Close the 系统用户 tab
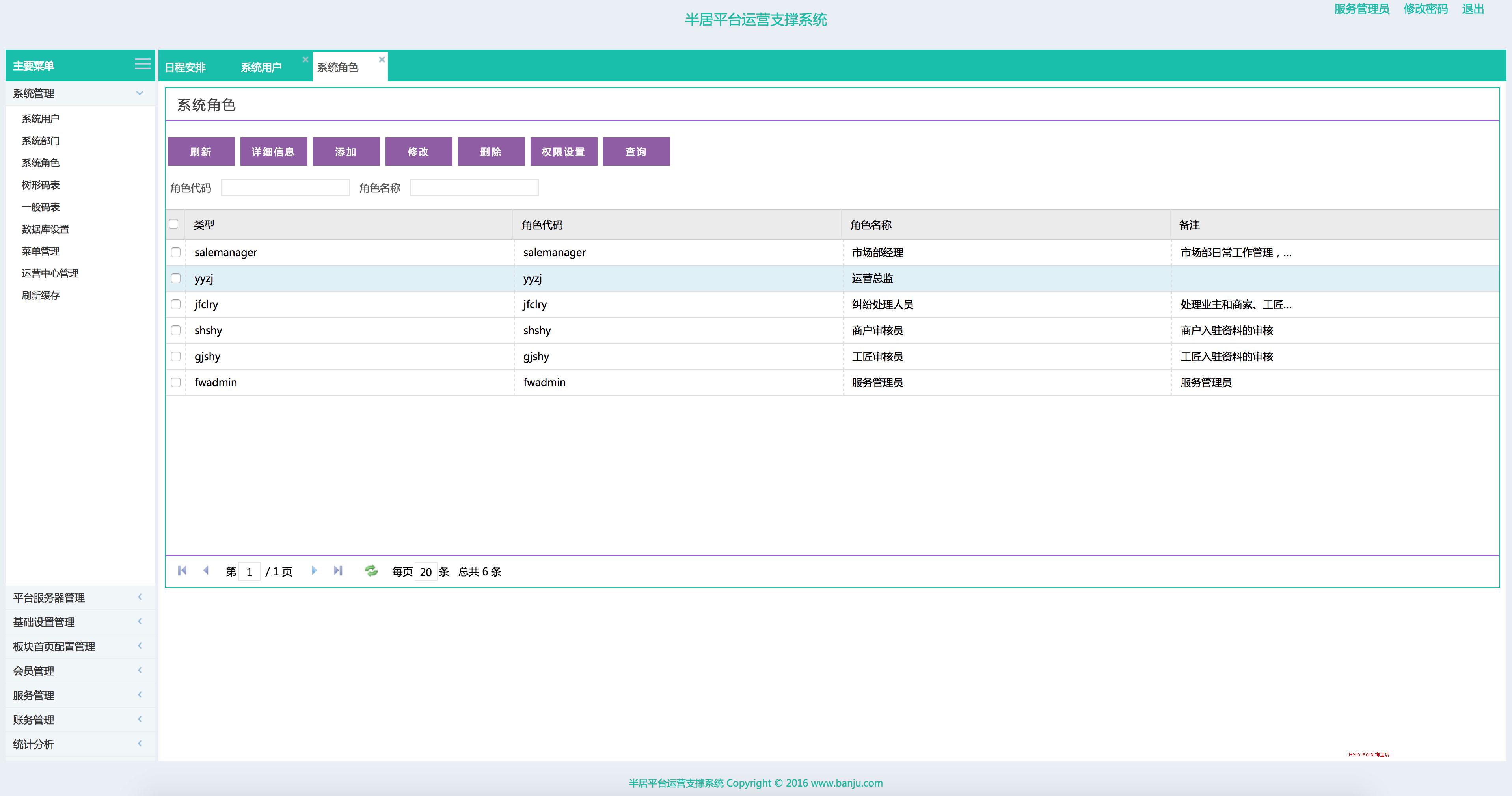The width and height of the screenshot is (1512, 796). pyautogui.click(x=305, y=59)
